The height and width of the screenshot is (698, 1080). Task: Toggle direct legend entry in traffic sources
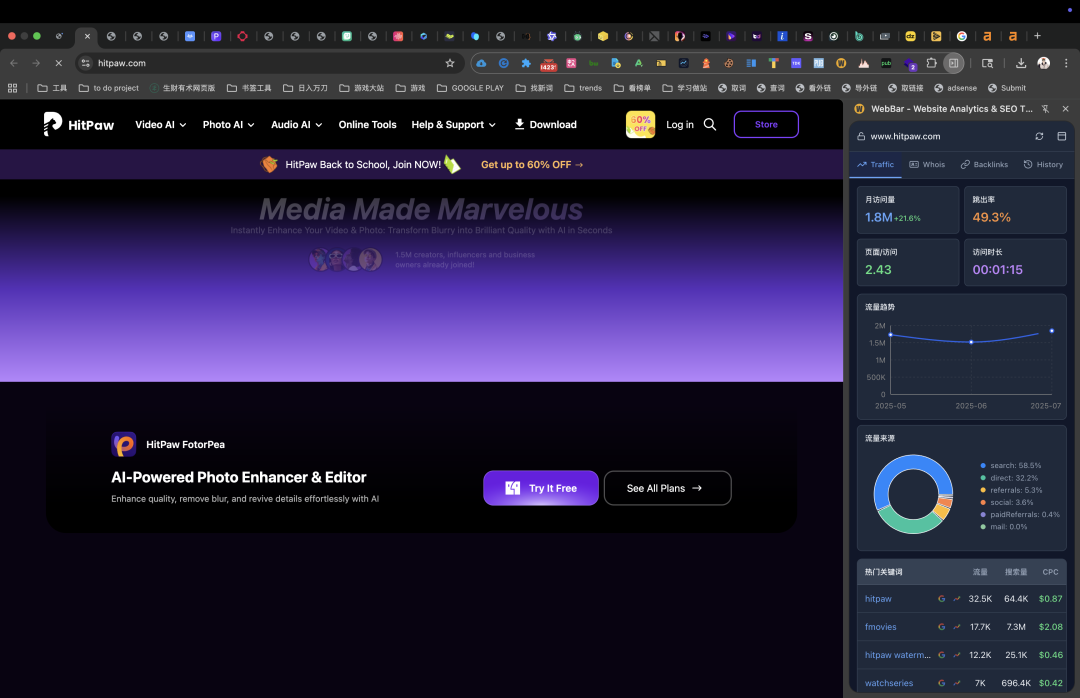[x=1009, y=478]
